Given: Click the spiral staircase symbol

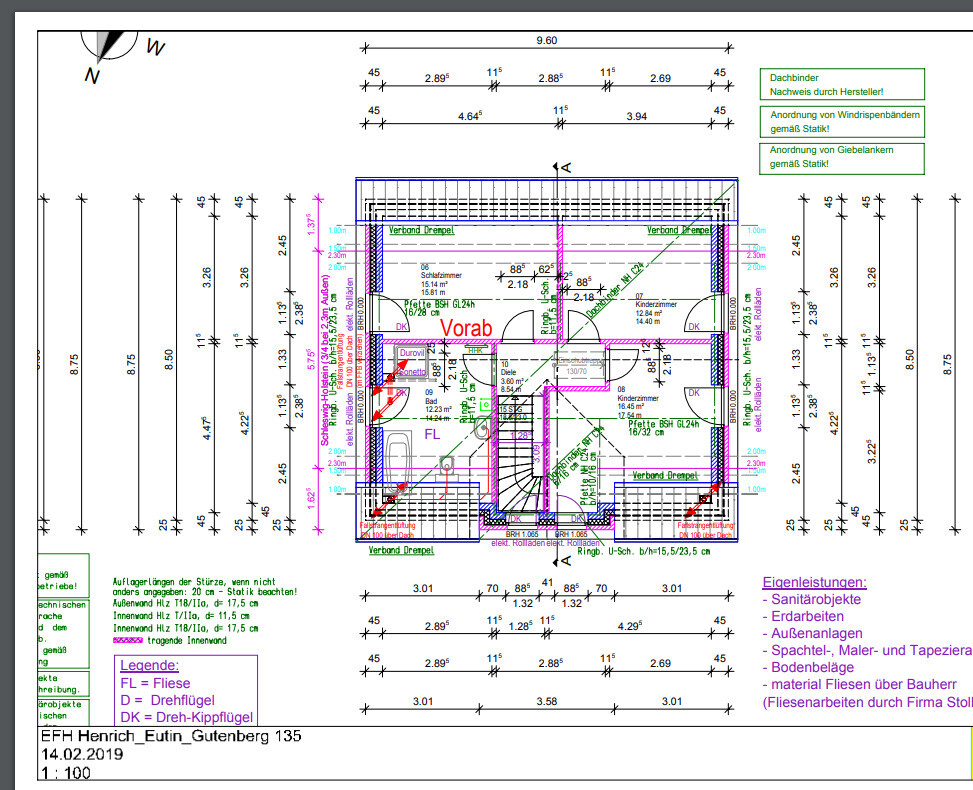Looking at the screenshot, I should point(517,469).
